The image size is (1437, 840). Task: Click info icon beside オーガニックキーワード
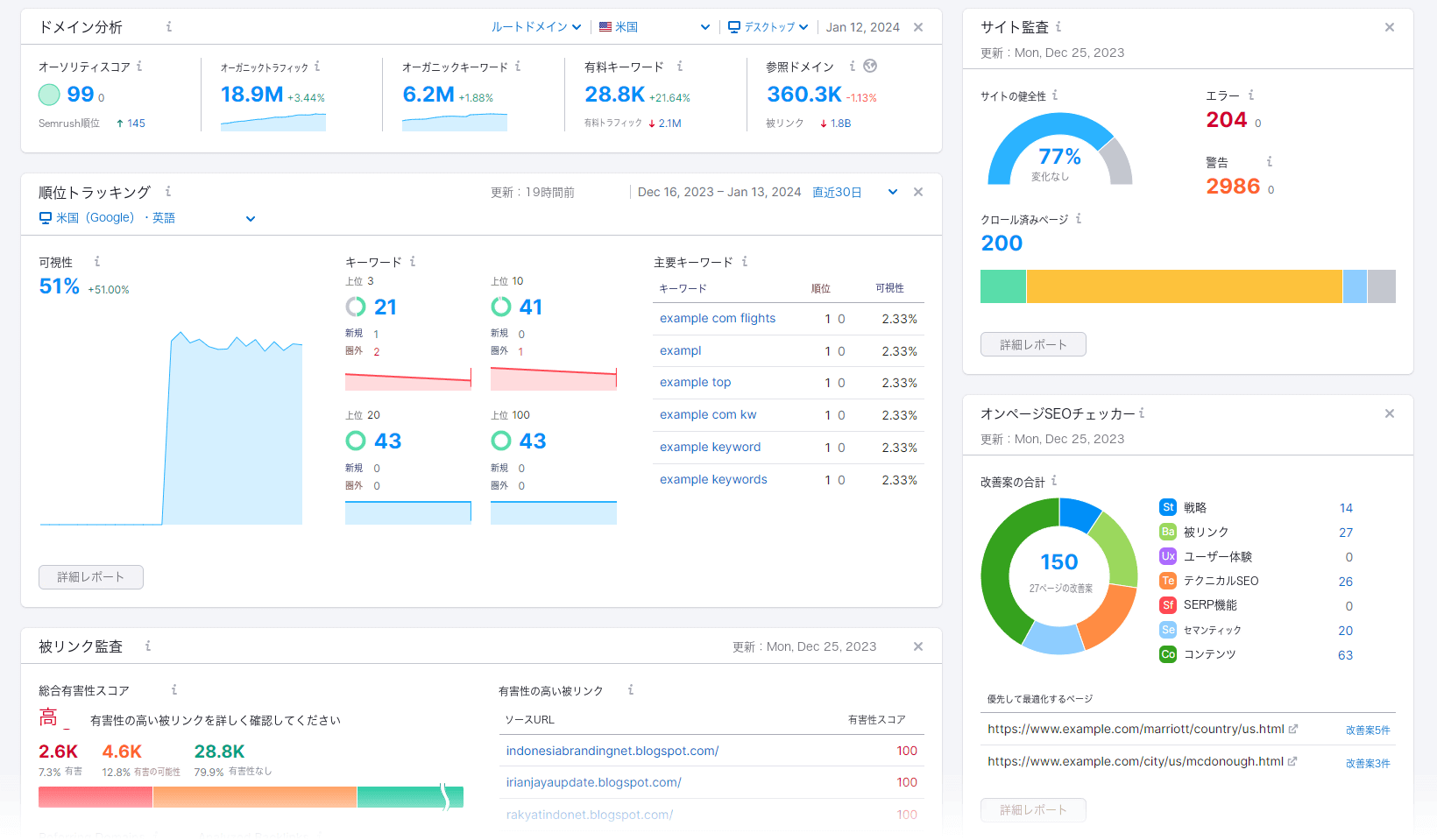(518, 67)
